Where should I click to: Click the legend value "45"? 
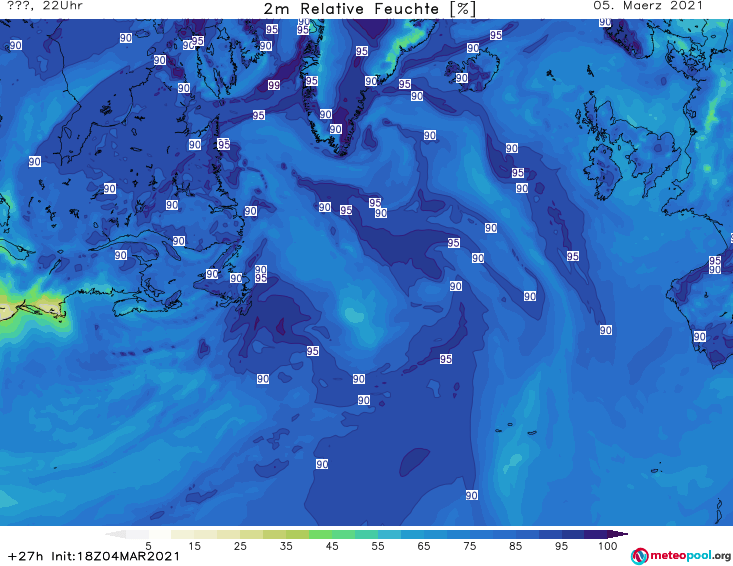coord(332,546)
